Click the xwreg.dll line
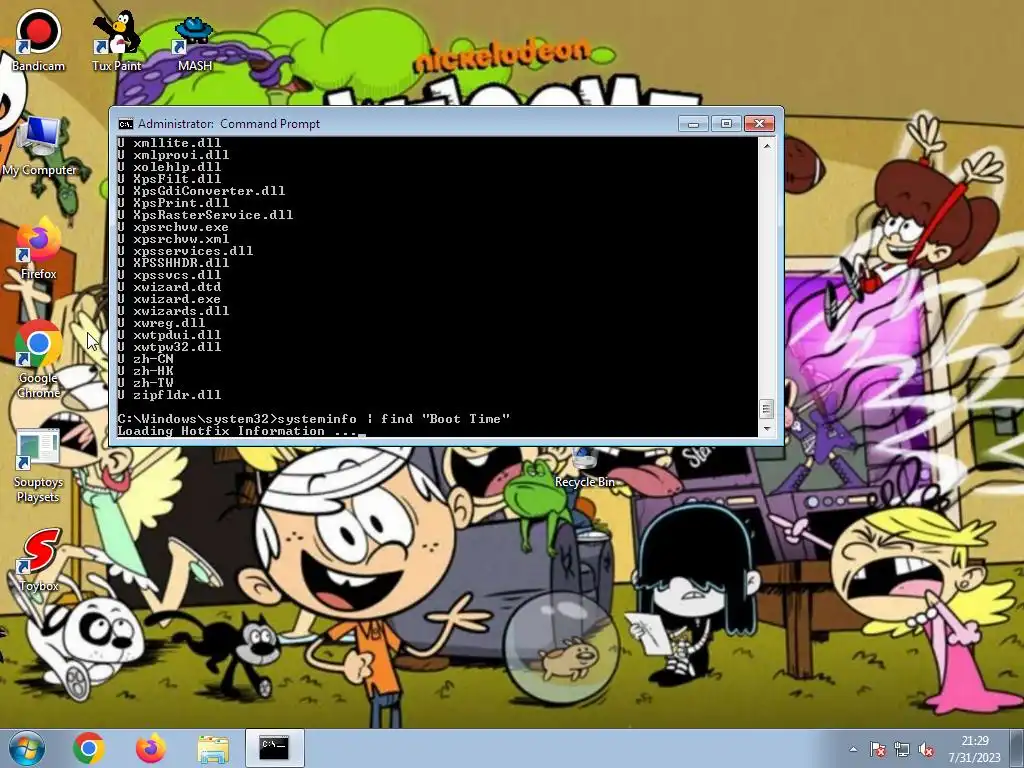This screenshot has height=768, width=1024. (162, 323)
